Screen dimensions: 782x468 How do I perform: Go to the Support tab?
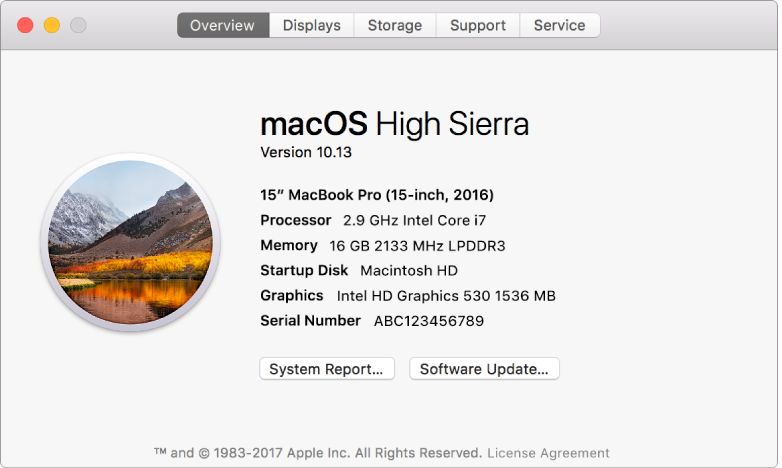(x=477, y=25)
